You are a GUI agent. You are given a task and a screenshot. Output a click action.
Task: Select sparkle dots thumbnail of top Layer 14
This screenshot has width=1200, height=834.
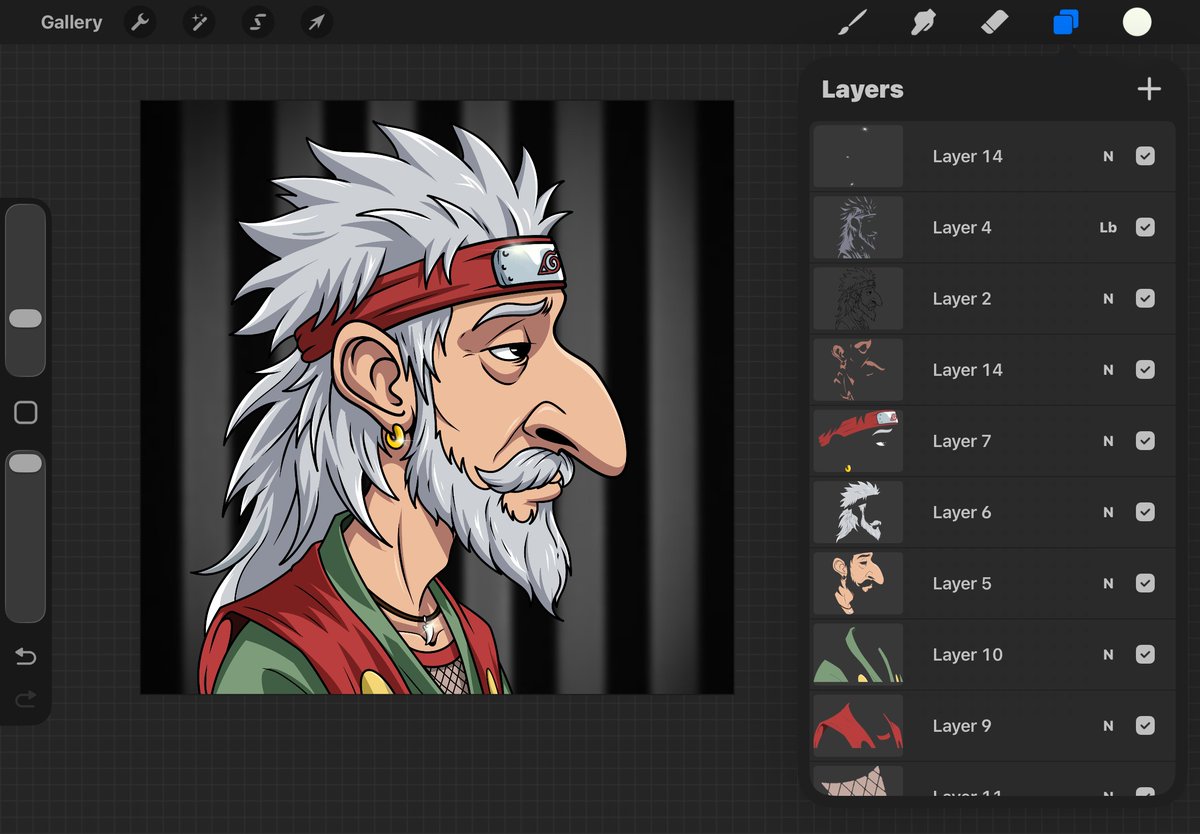(858, 156)
